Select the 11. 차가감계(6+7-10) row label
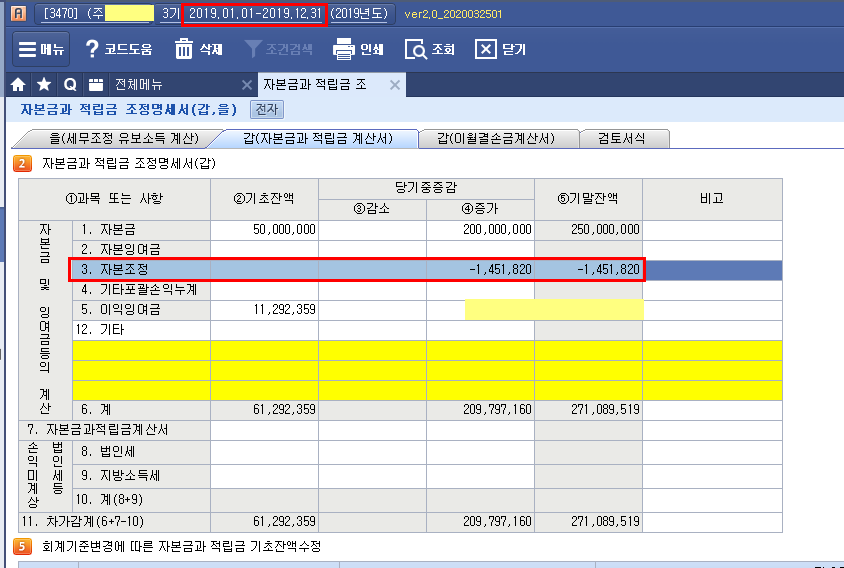The image size is (844, 568). point(114,522)
